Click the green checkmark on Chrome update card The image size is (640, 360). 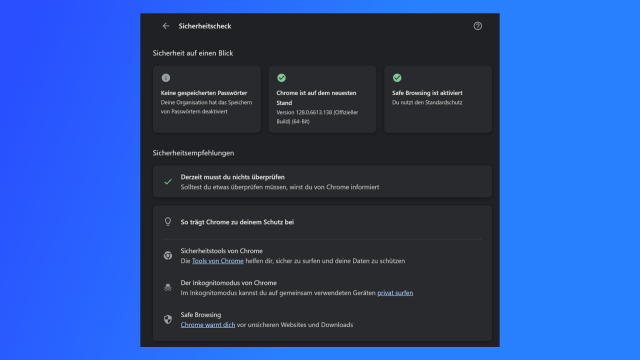tap(282, 78)
